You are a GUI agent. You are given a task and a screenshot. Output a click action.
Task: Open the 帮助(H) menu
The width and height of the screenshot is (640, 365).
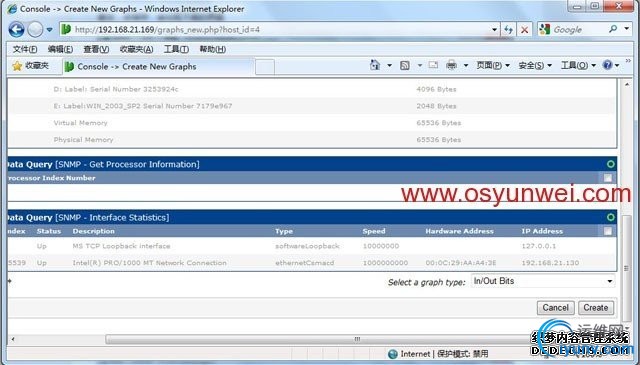(212, 49)
